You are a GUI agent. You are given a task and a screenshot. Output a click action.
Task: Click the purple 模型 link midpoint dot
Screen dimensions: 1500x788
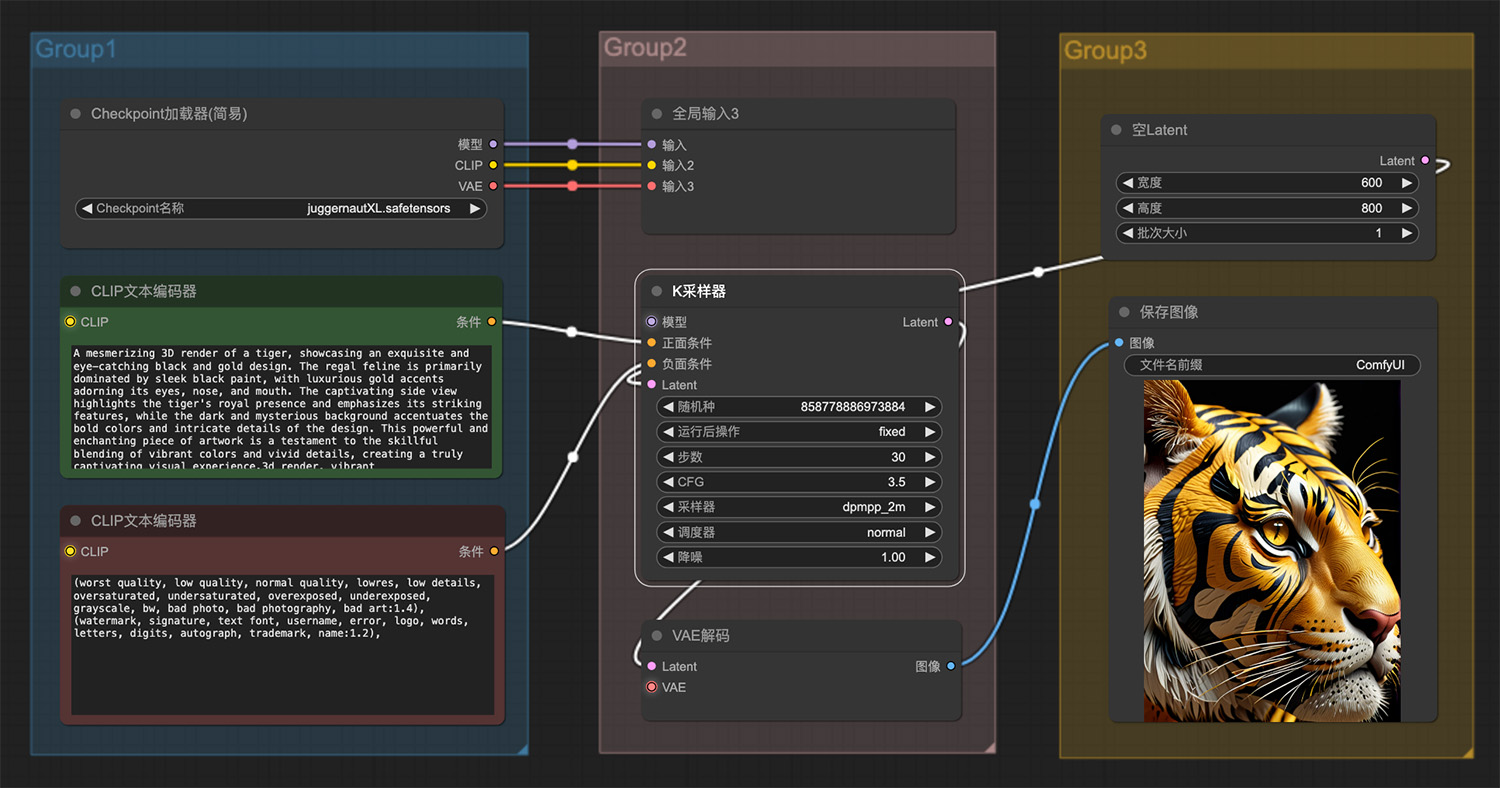pos(572,144)
